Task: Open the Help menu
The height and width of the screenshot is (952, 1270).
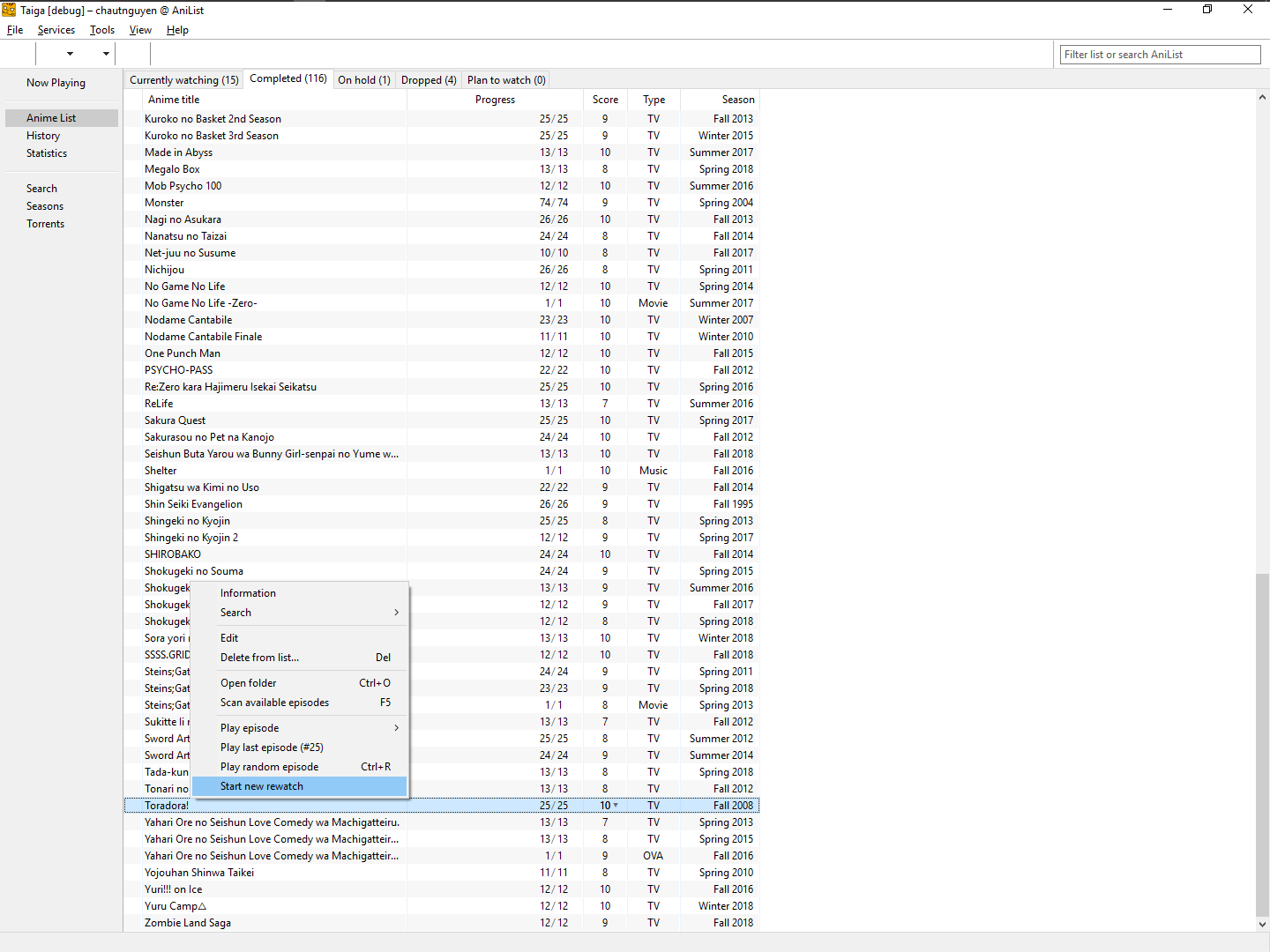Action: tap(177, 30)
